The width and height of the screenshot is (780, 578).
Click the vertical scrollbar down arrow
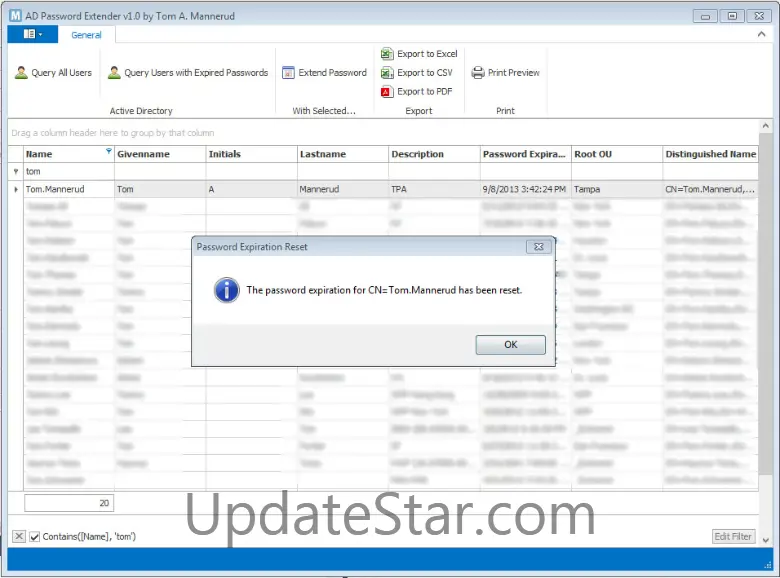(766, 540)
